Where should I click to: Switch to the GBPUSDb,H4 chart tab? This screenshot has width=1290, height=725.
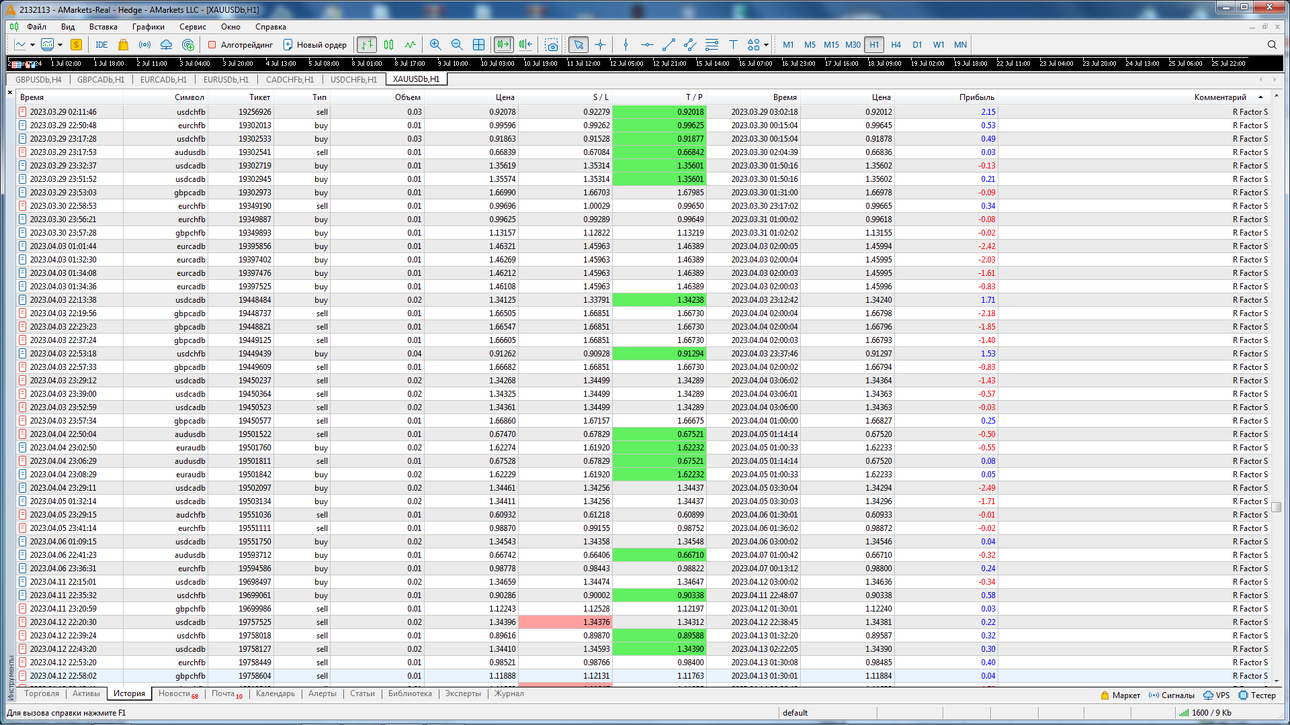38,79
